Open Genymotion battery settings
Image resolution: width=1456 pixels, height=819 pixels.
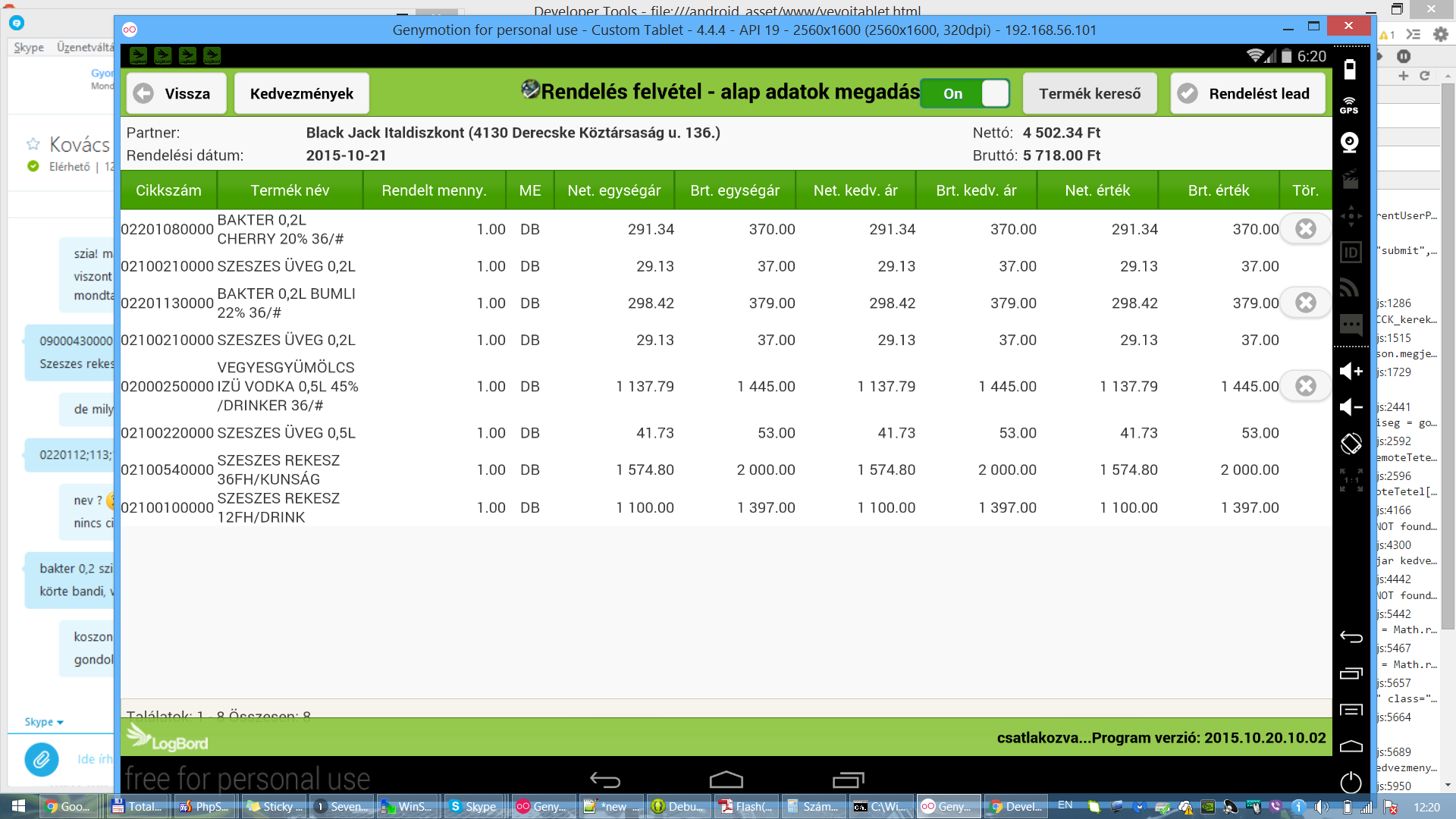(x=1350, y=70)
